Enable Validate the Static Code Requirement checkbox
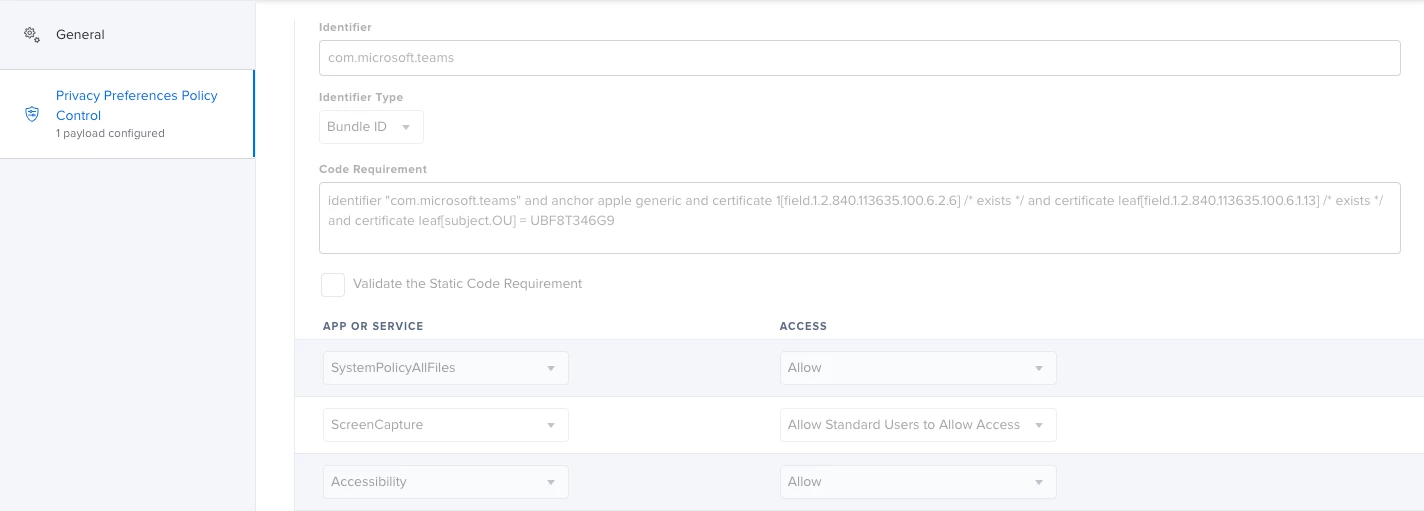The width and height of the screenshot is (1424, 511). point(333,284)
